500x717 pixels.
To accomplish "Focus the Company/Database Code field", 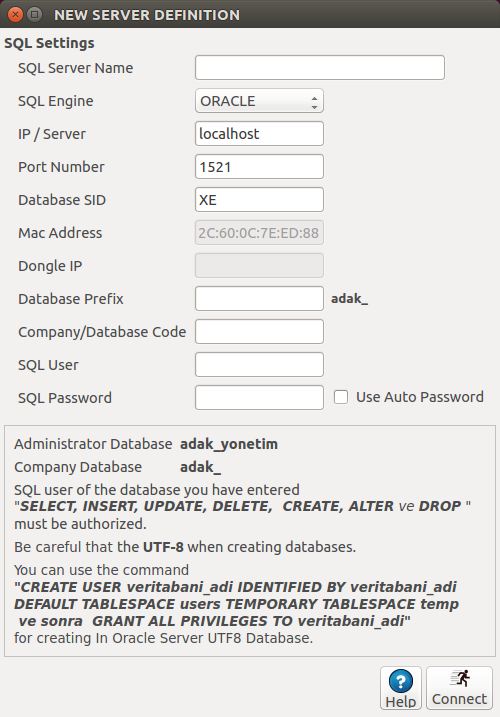I will point(259,332).
